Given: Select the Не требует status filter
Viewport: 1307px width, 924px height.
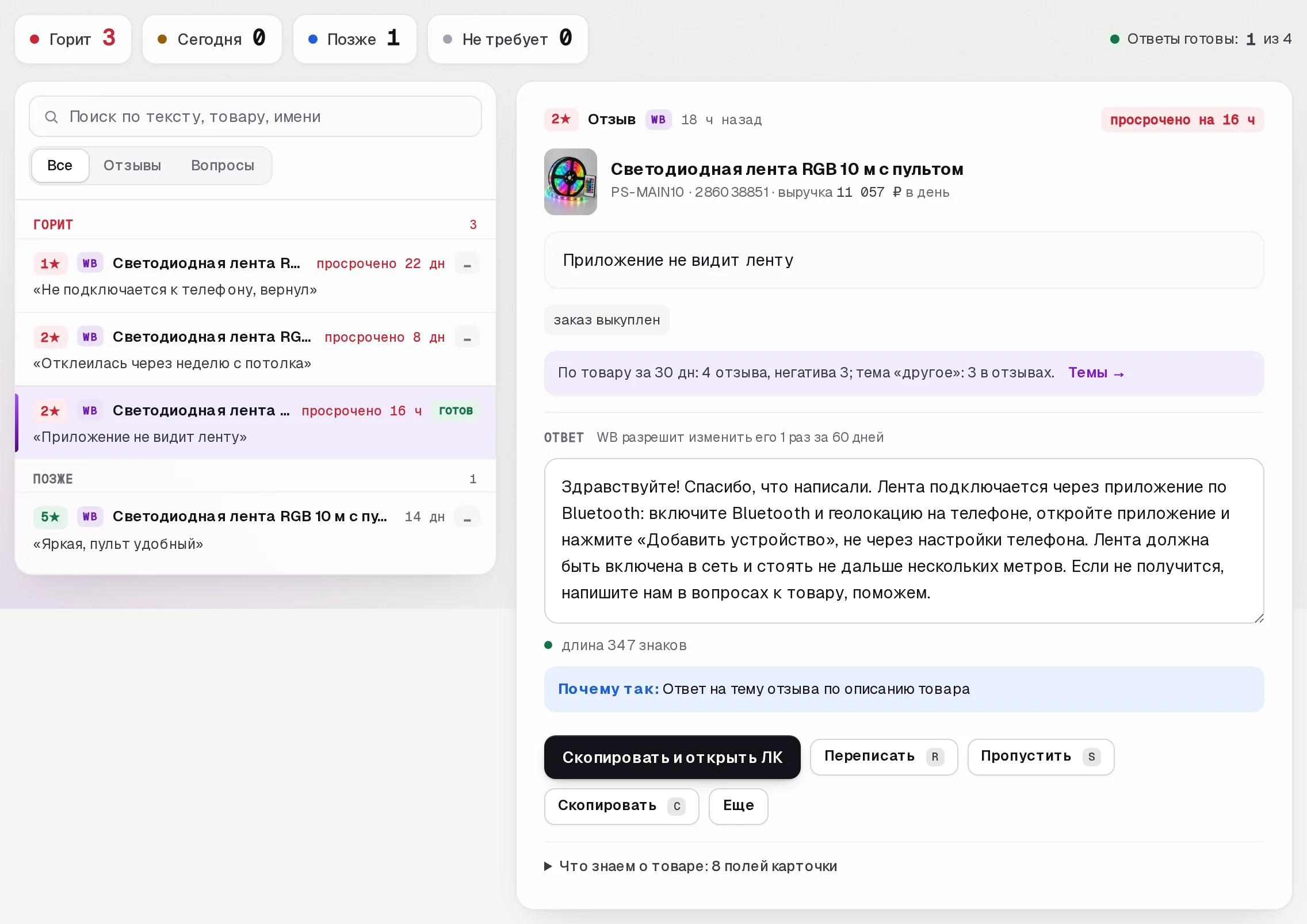Looking at the screenshot, I should 508,39.
